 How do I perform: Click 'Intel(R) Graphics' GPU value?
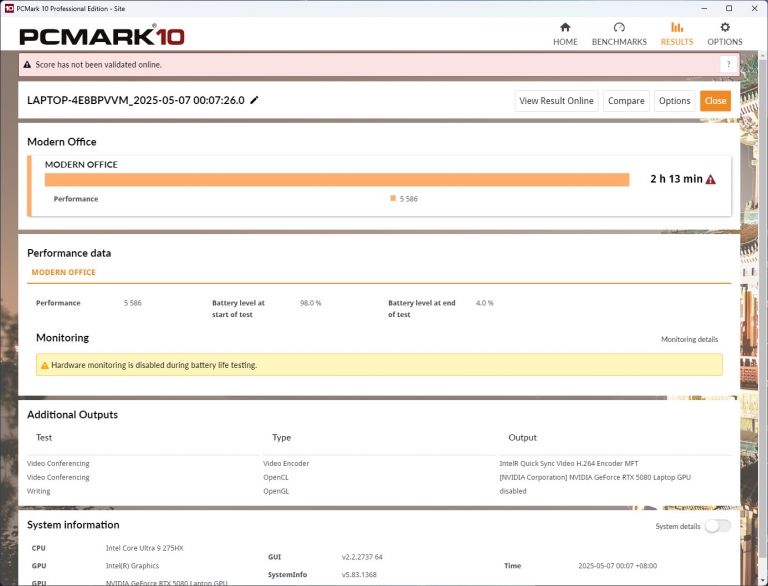coord(132,565)
